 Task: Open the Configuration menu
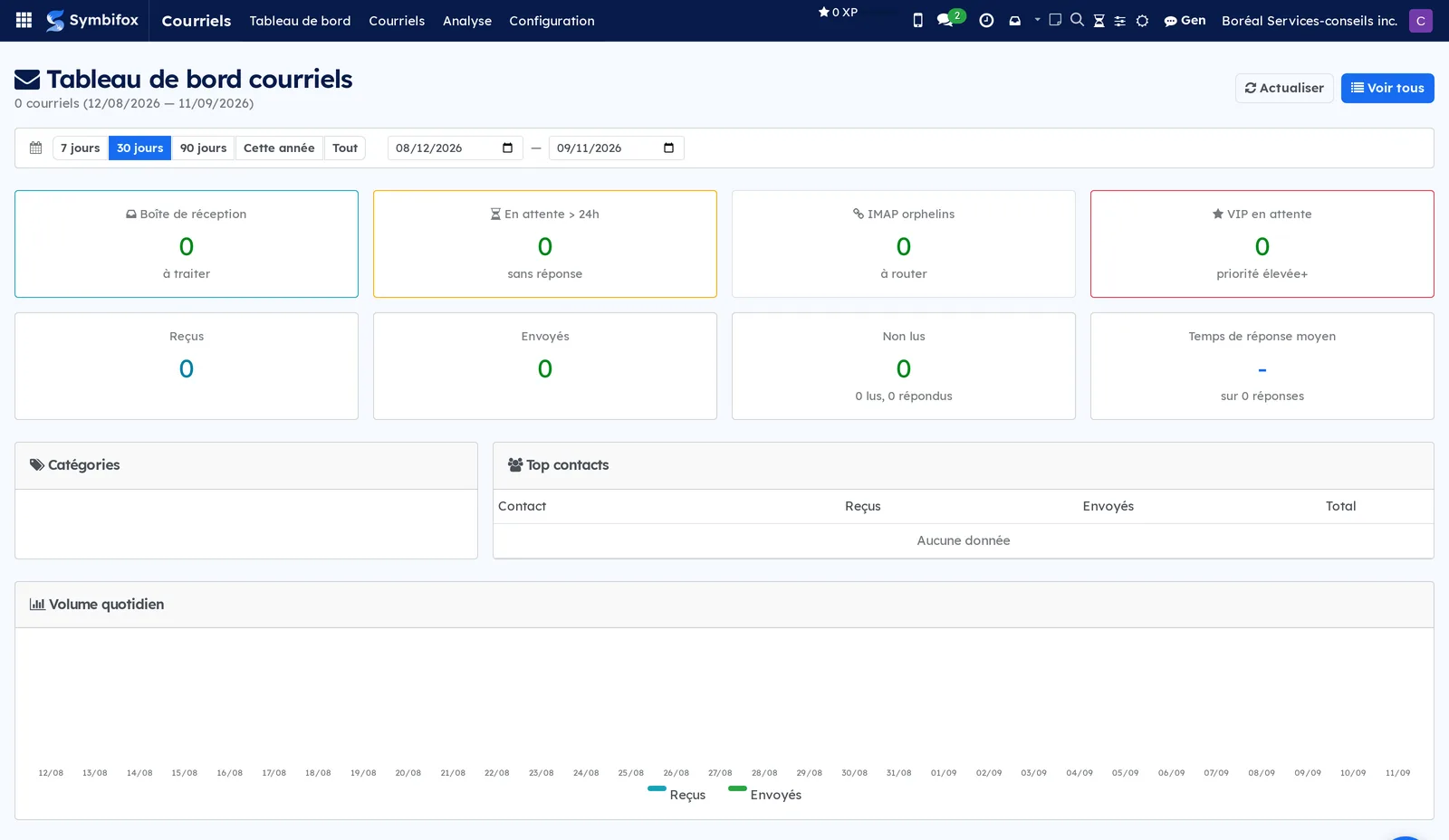pos(552,20)
